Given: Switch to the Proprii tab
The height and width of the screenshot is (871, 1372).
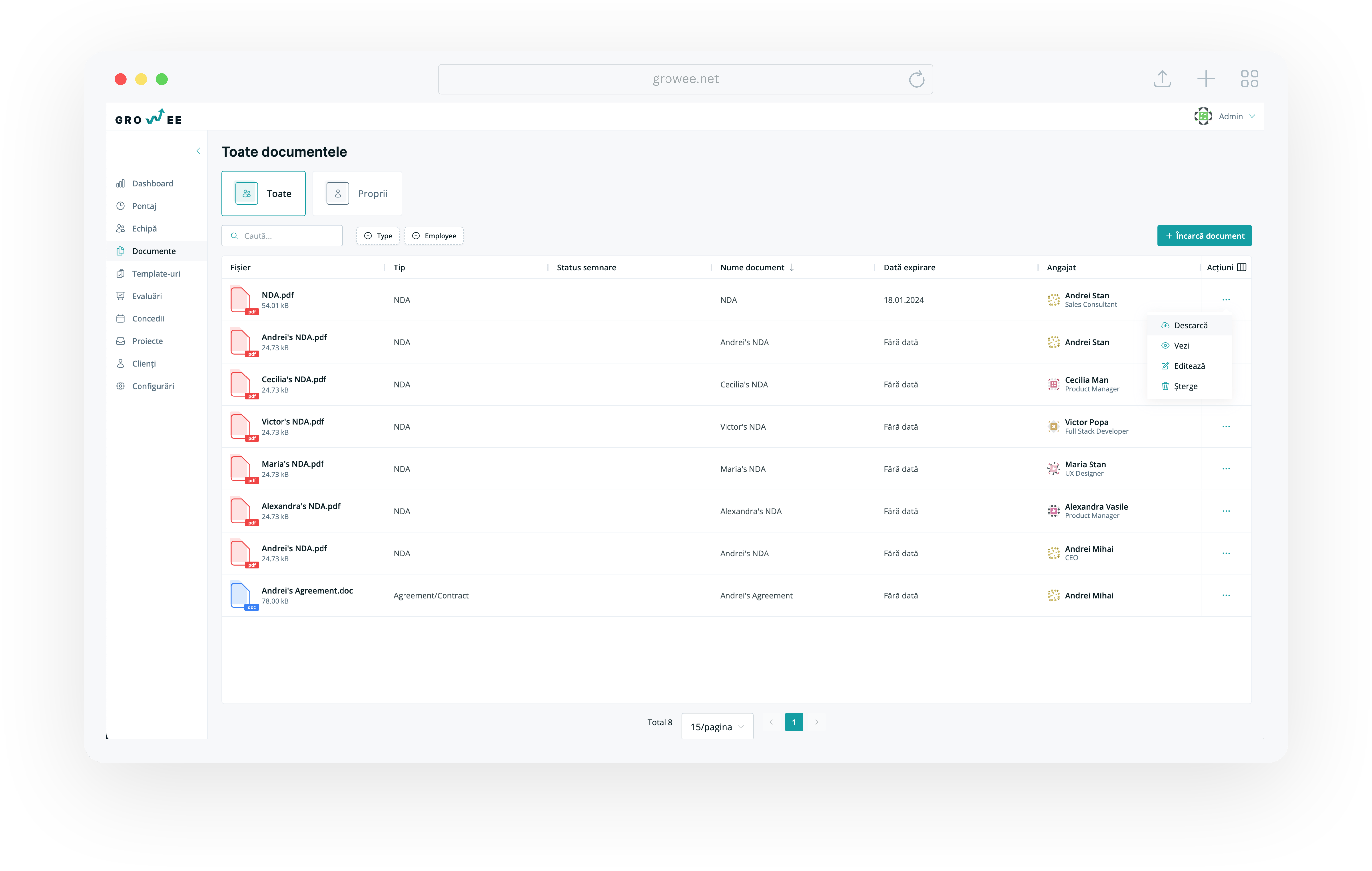Looking at the screenshot, I should [x=357, y=194].
